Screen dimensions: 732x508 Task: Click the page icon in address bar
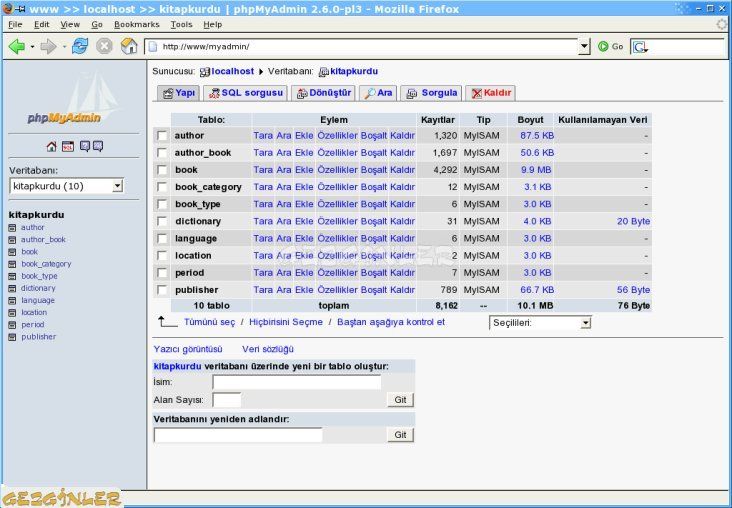pos(152,46)
